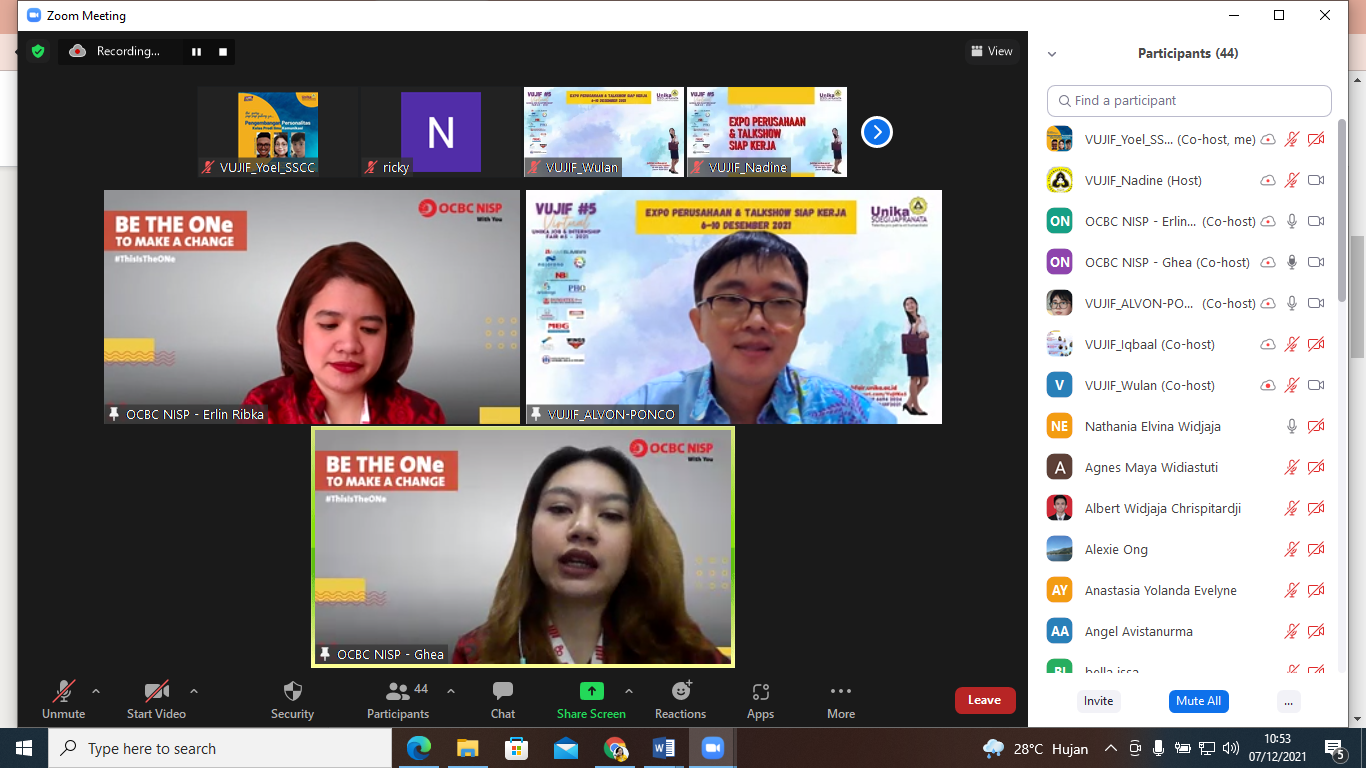Open the Windows Start menu
The height and width of the screenshot is (768, 1366).
coord(24,748)
